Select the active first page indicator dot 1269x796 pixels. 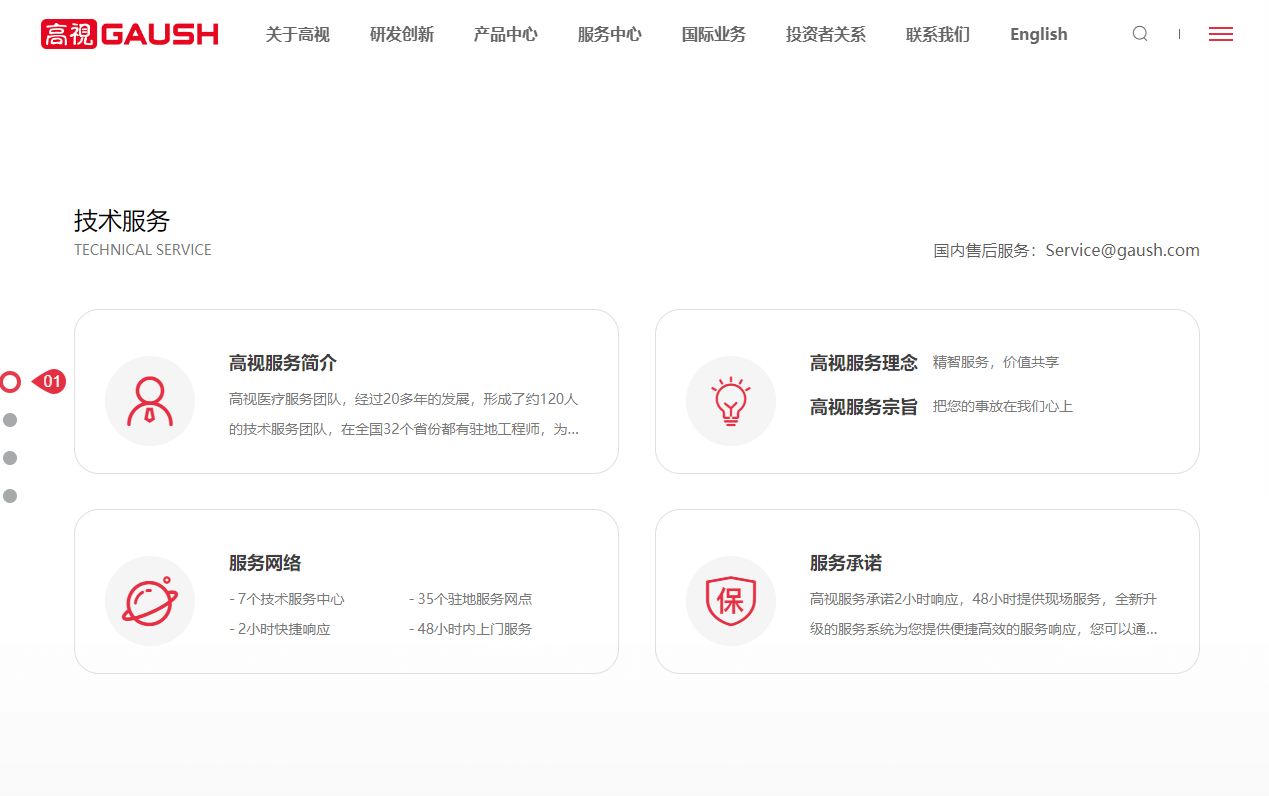coord(10,382)
